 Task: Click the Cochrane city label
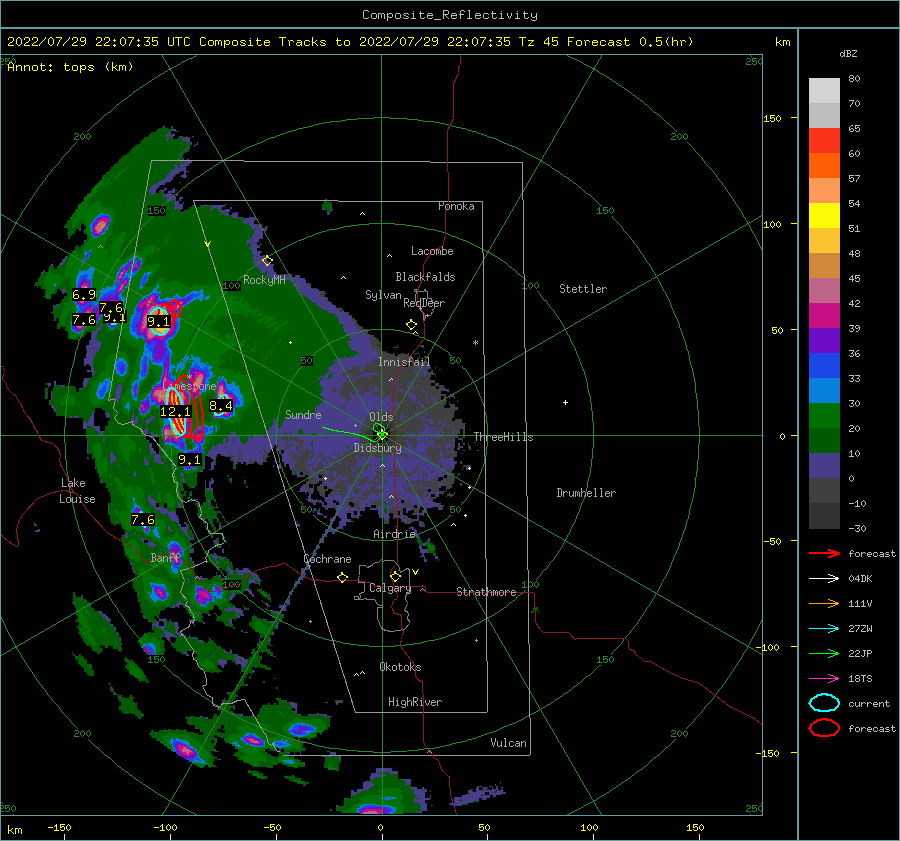click(x=327, y=559)
